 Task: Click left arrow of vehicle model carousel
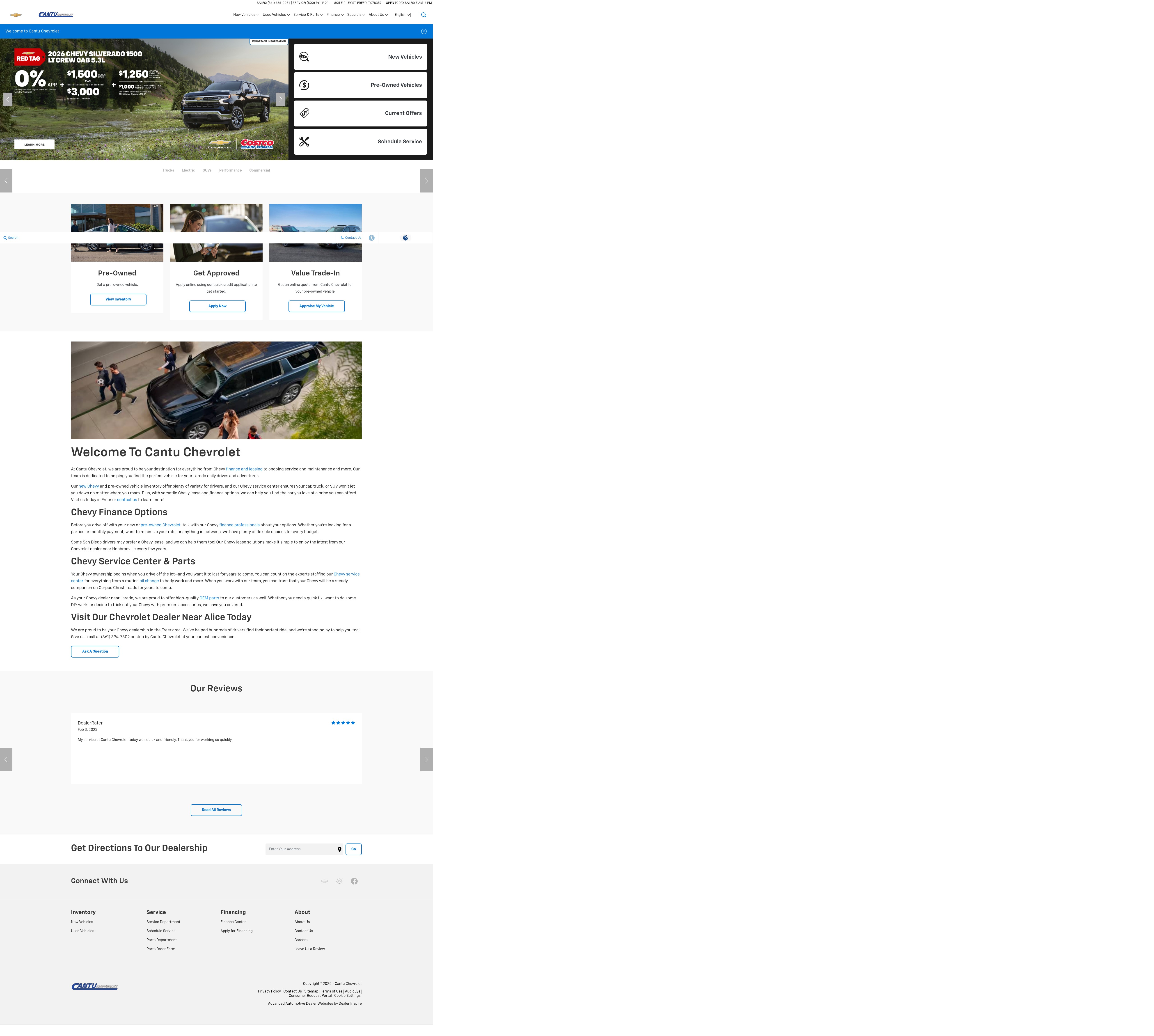[x=6, y=181]
